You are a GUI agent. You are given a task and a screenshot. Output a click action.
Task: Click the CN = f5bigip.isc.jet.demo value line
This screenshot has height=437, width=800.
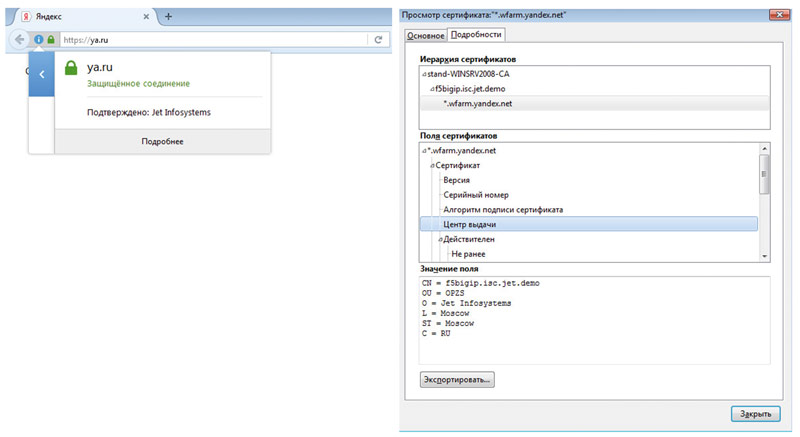click(x=481, y=283)
